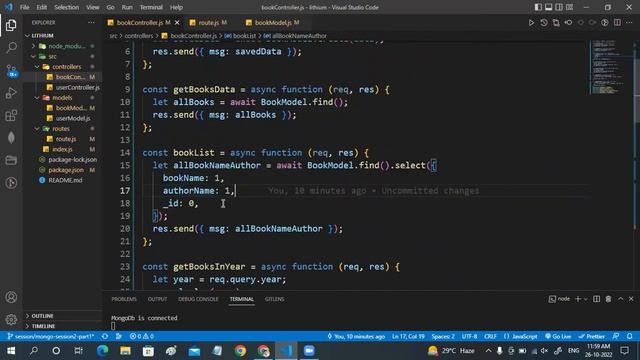Open the Selection menu
The image size is (640, 360).
coord(66,7)
